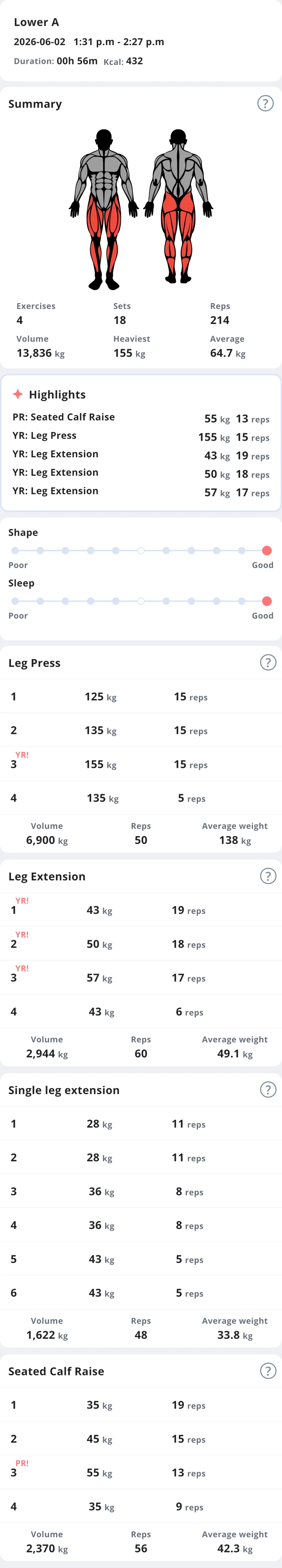Open help icon for Leg Extension
The height and width of the screenshot is (1568, 282).
(x=268, y=876)
